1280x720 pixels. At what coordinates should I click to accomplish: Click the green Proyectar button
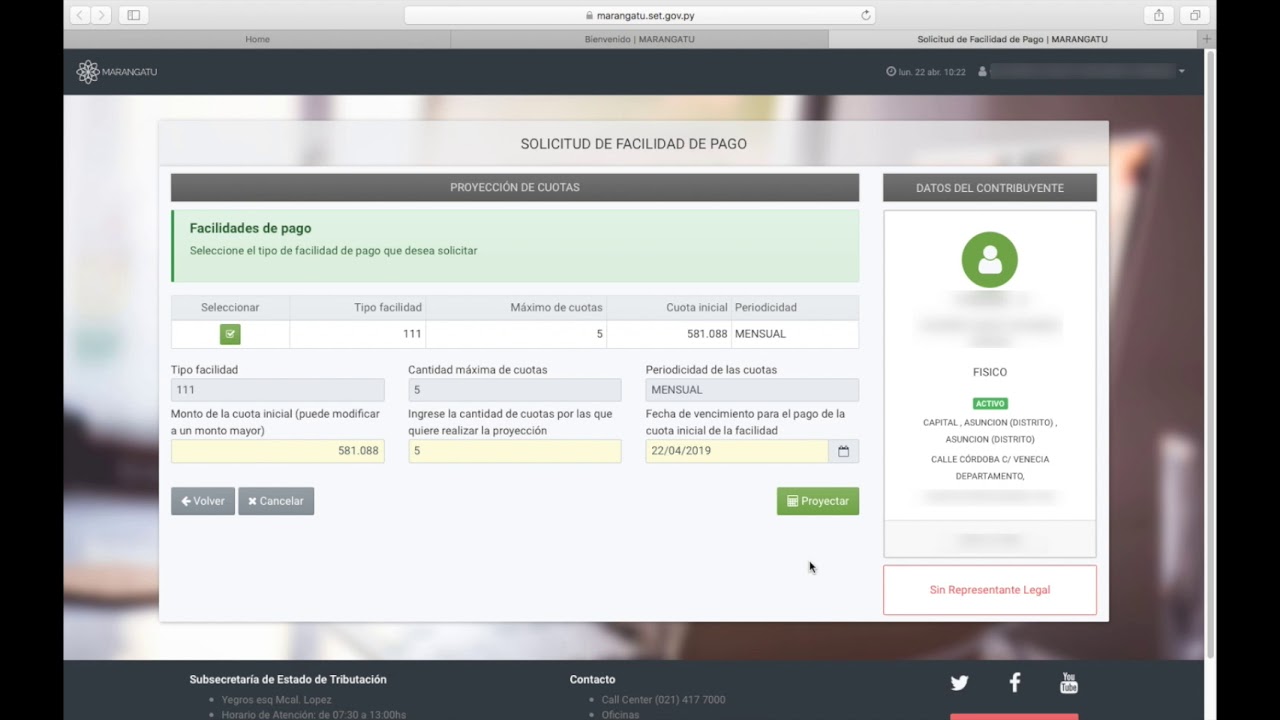817,501
